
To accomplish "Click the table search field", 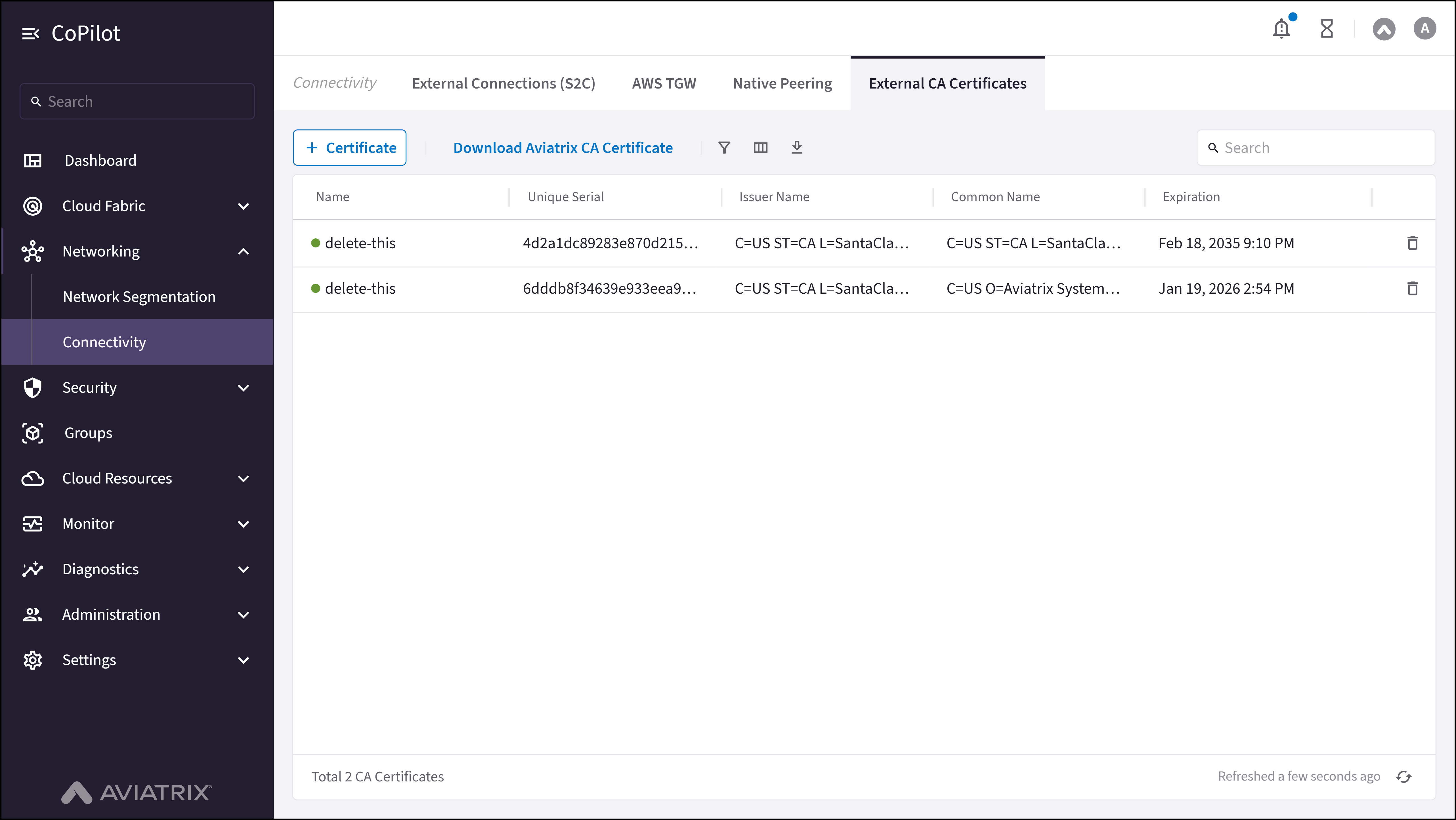I will click(x=1316, y=148).
